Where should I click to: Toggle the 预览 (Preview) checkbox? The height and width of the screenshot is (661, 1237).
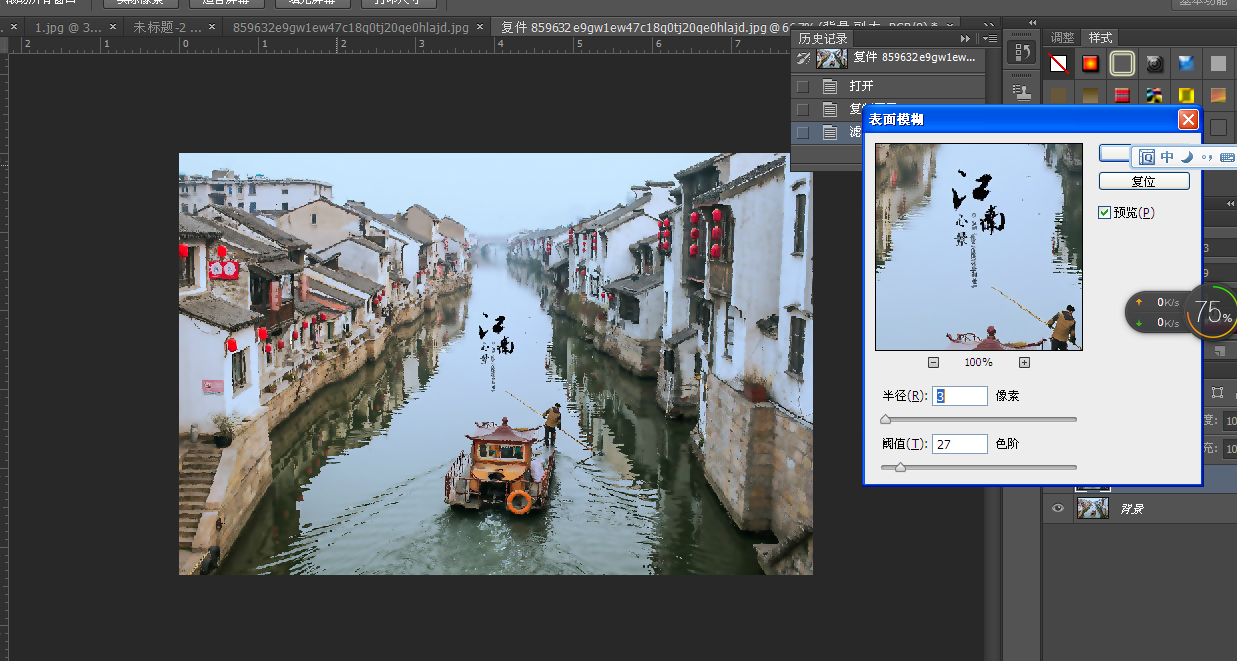click(x=1105, y=212)
